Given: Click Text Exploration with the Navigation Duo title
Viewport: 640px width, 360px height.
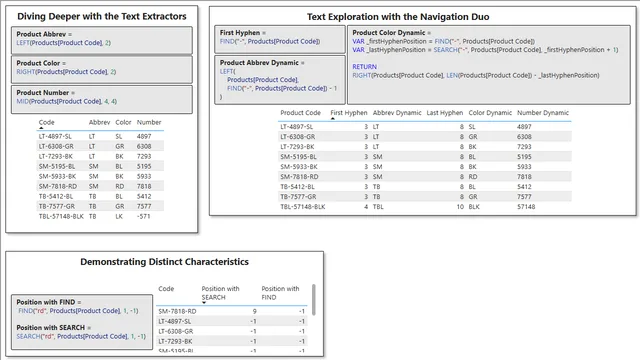Looking at the screenshot, I should click(398, 17).
